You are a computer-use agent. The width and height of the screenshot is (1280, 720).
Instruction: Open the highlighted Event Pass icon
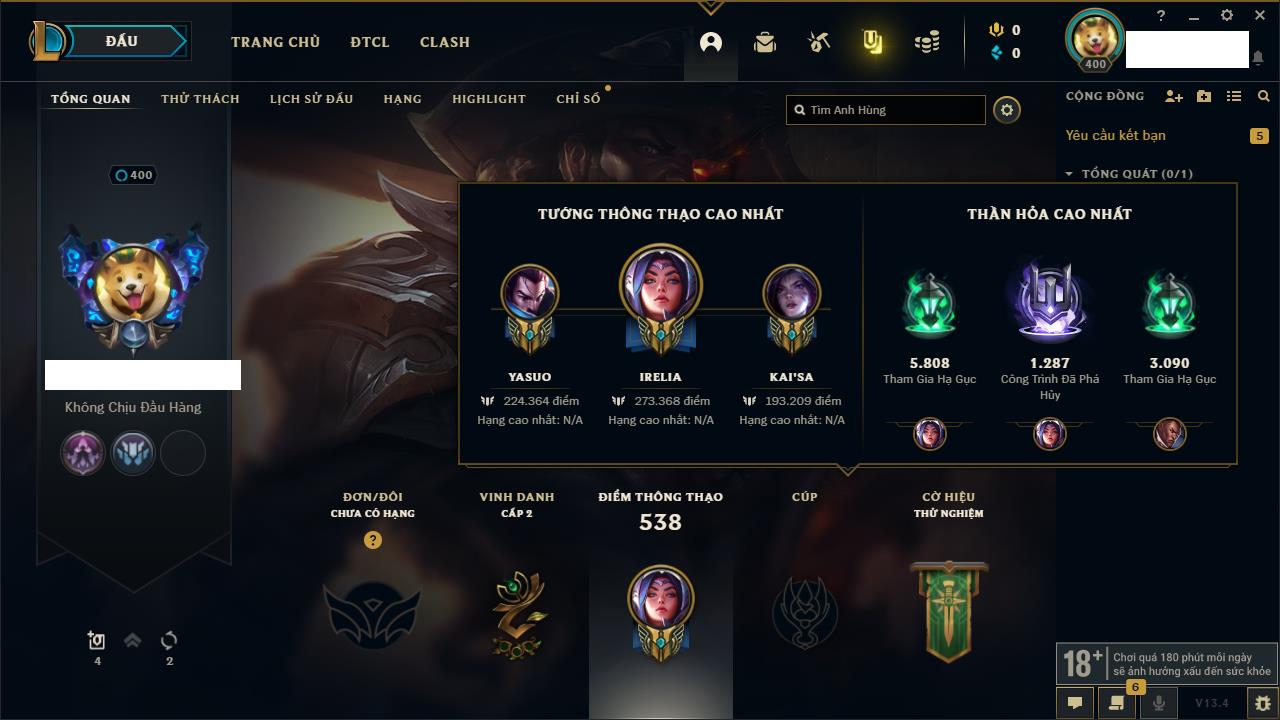coord(873,42)
